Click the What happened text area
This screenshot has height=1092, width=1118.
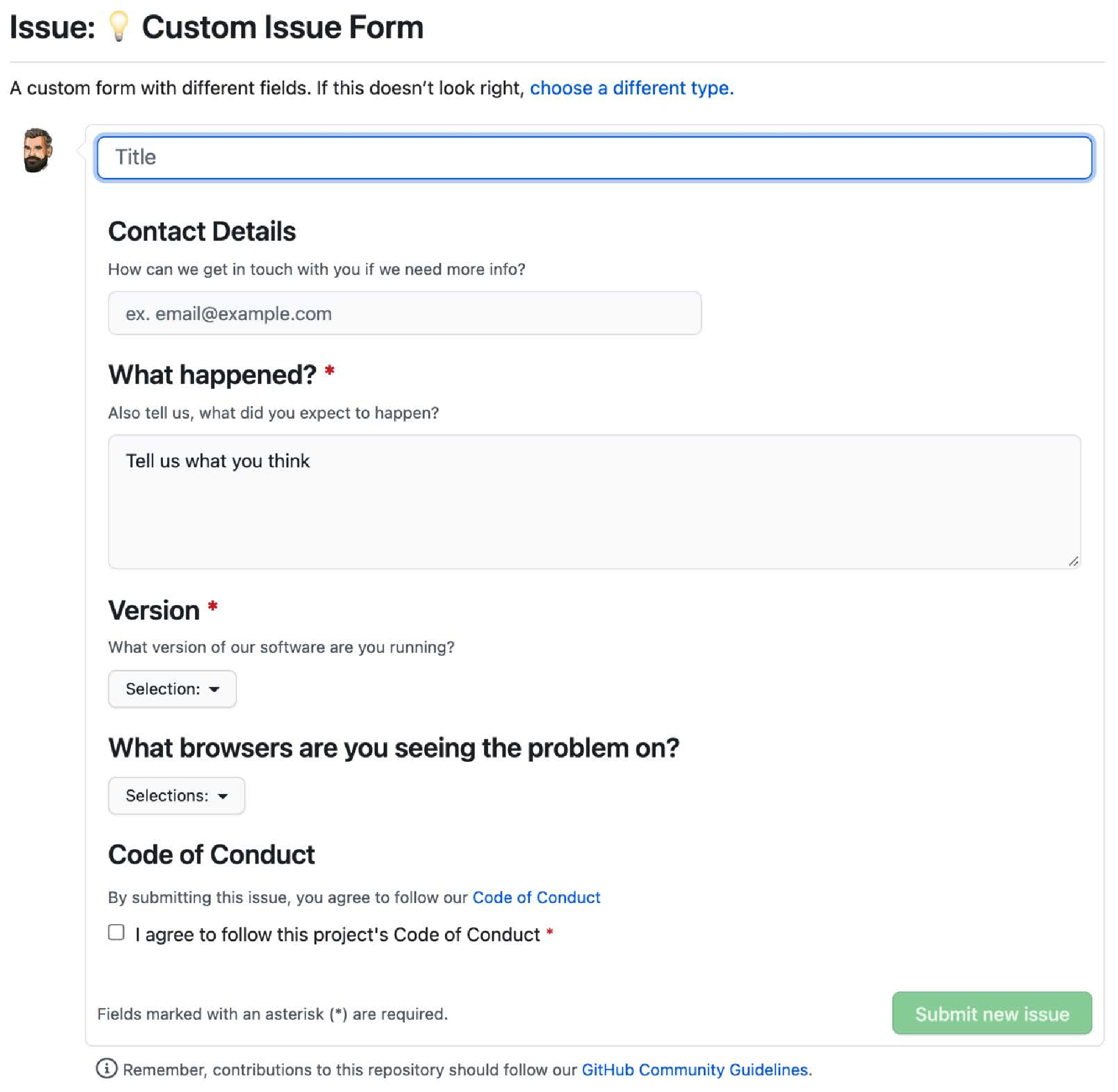point(595,502)
